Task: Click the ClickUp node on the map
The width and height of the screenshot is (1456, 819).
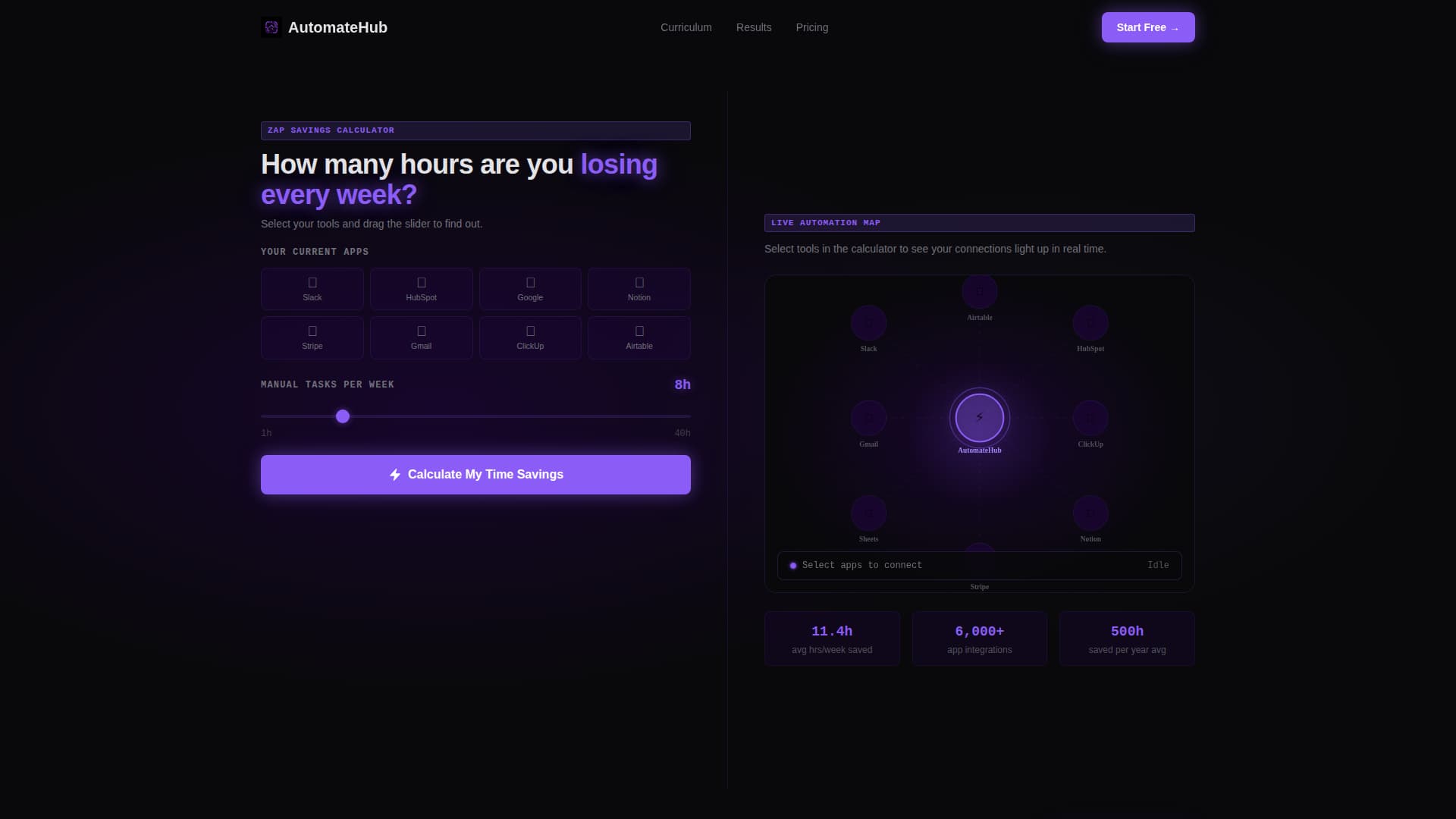Action: click(x=1090, y=418)
